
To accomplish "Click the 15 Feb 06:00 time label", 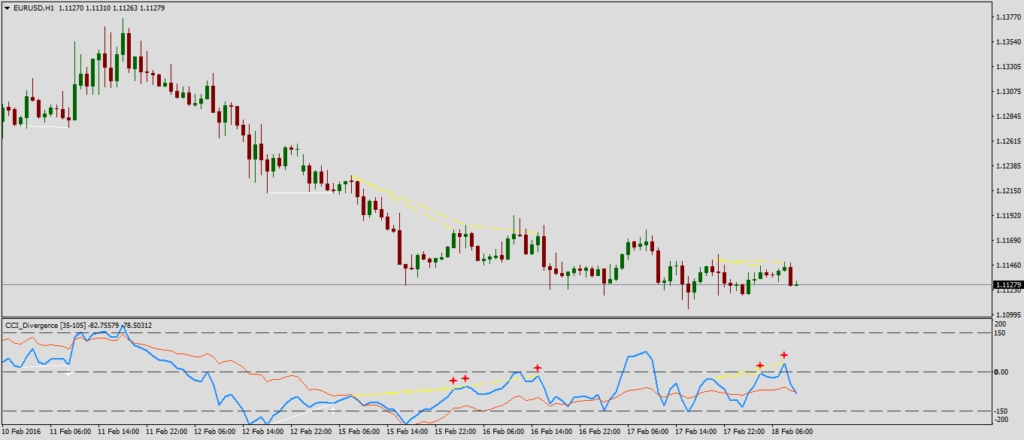I will click(x=359, y=431).
